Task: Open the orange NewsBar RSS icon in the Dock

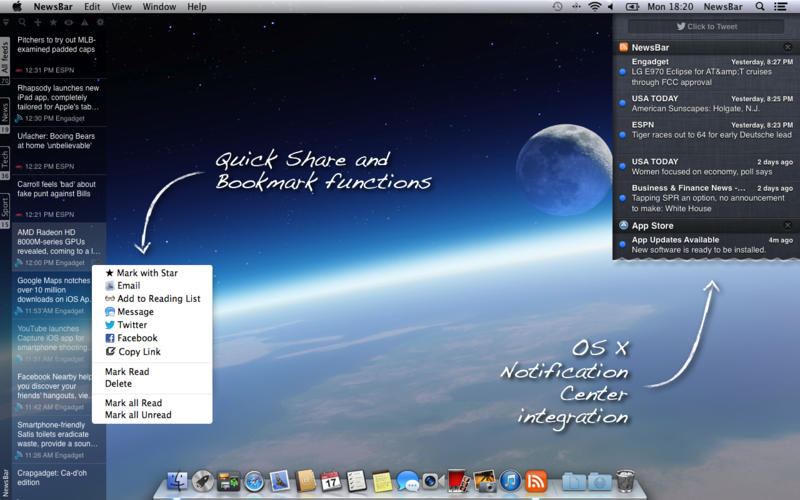Action: click(x=536, y=481)
